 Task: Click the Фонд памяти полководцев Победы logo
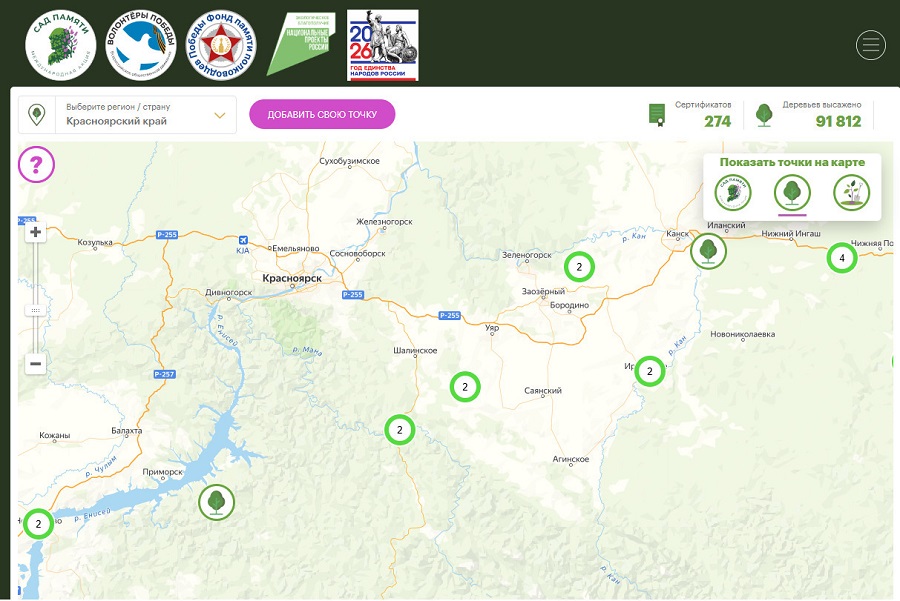pyautogui.click(x=222, y=45)
